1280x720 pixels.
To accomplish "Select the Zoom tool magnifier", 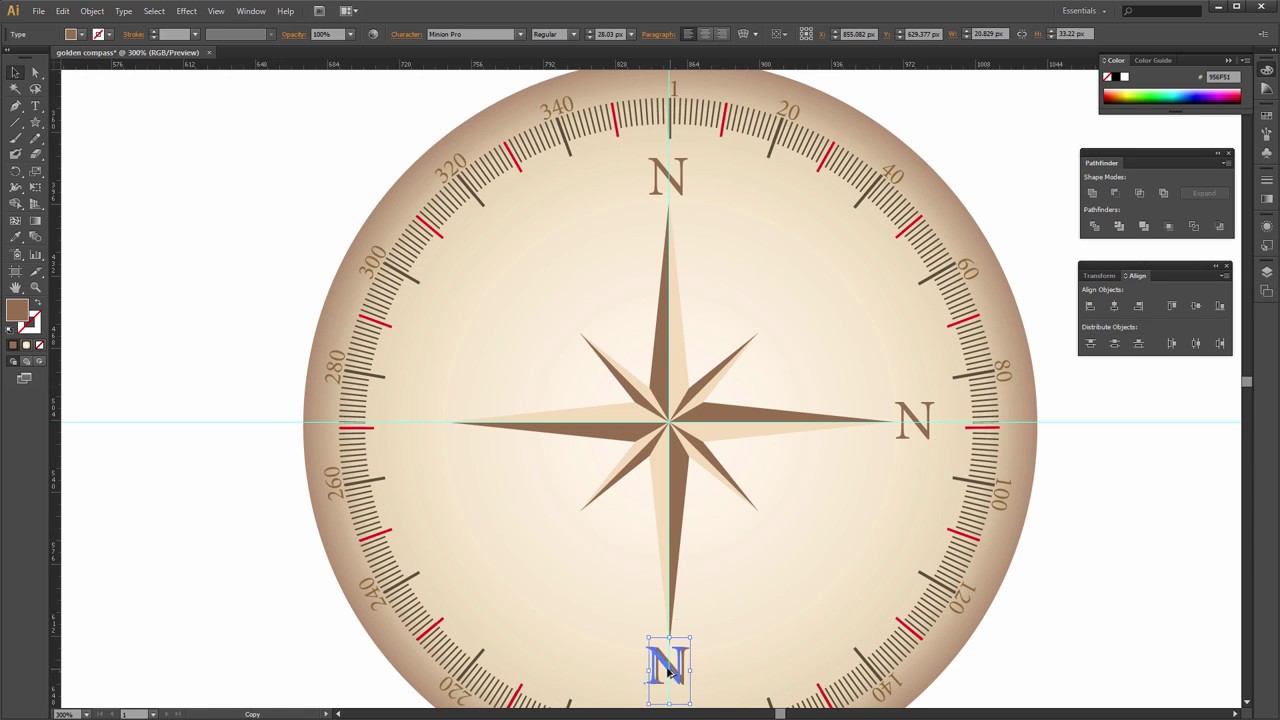I will 35,287.
